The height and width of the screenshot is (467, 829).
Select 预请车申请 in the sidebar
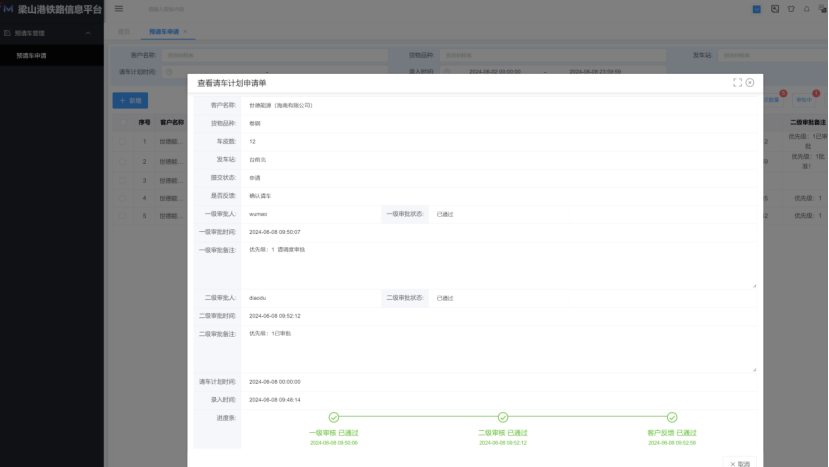tap(31, 55)
